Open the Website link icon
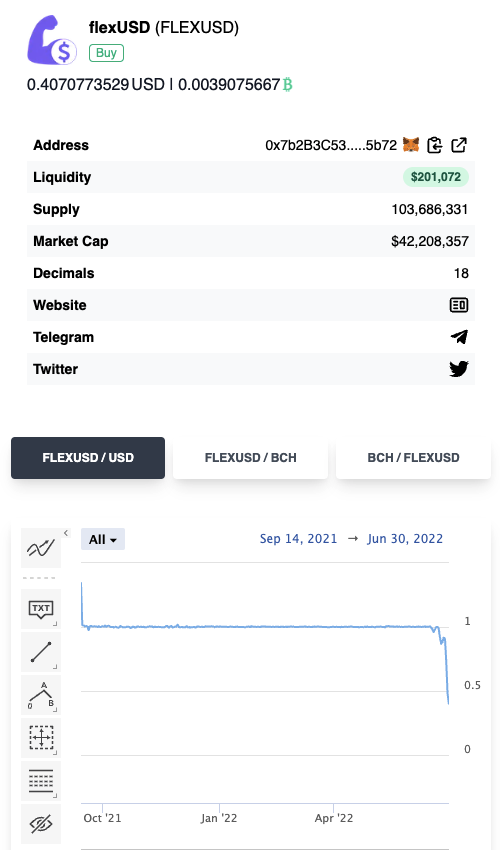 click(459, 305)
